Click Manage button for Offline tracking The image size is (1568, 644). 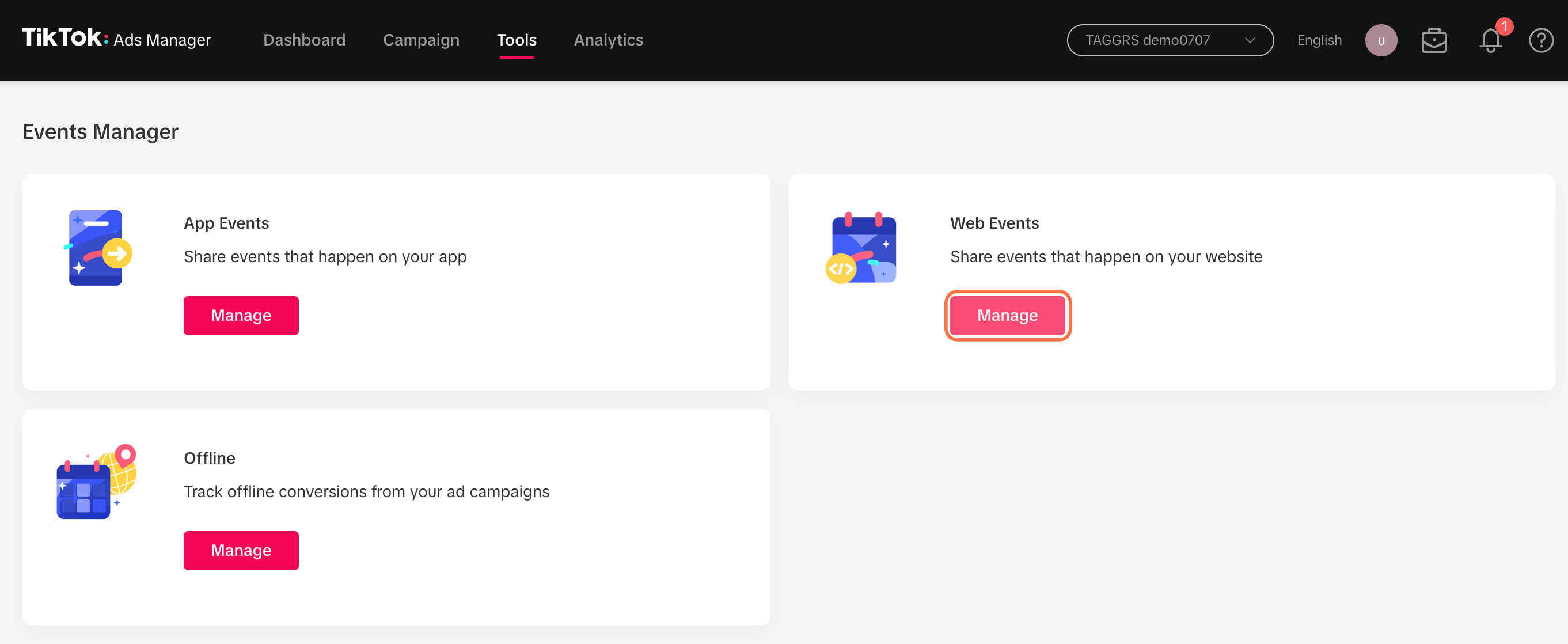click(240, 550)
